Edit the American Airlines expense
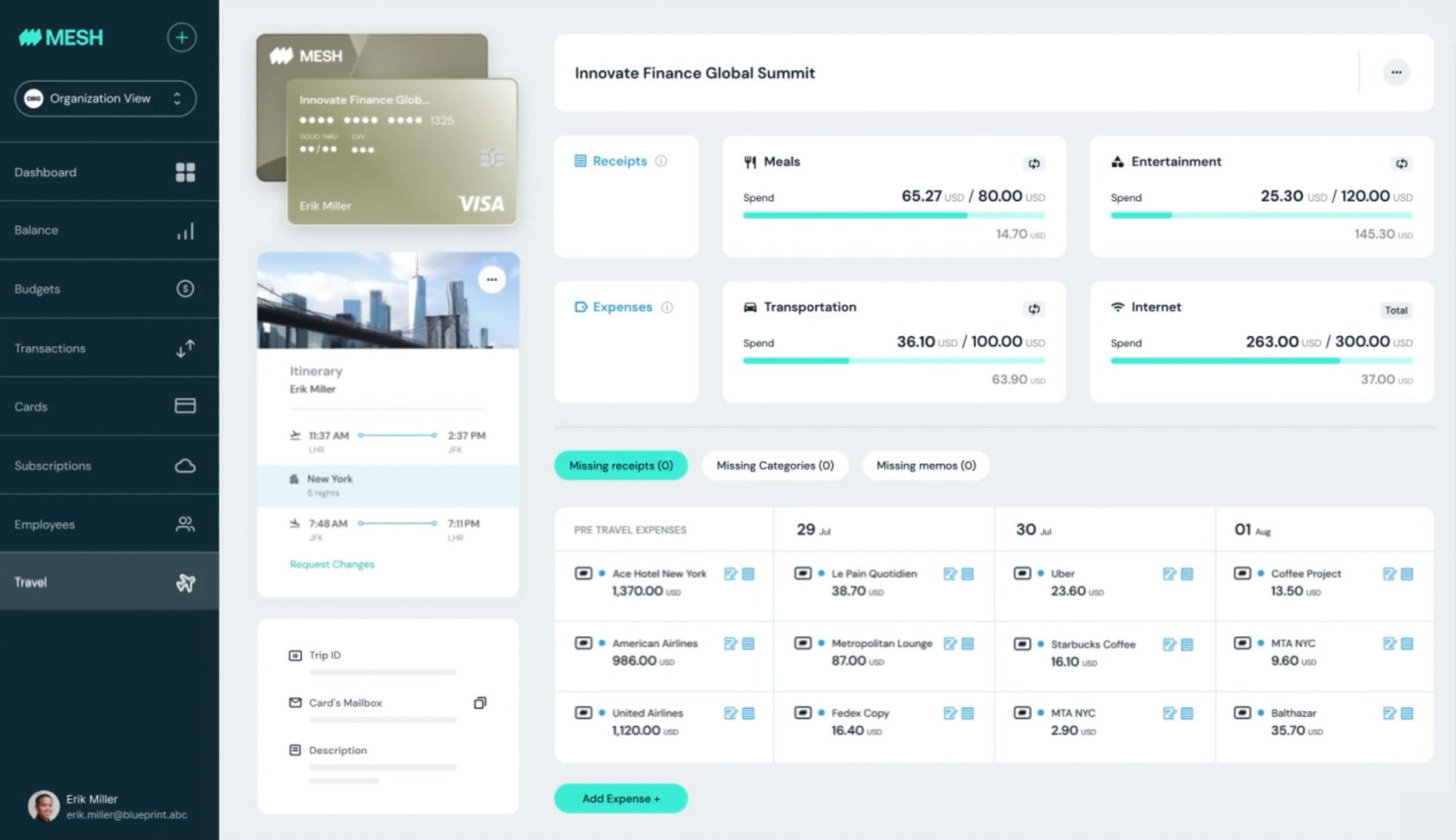 731,643
